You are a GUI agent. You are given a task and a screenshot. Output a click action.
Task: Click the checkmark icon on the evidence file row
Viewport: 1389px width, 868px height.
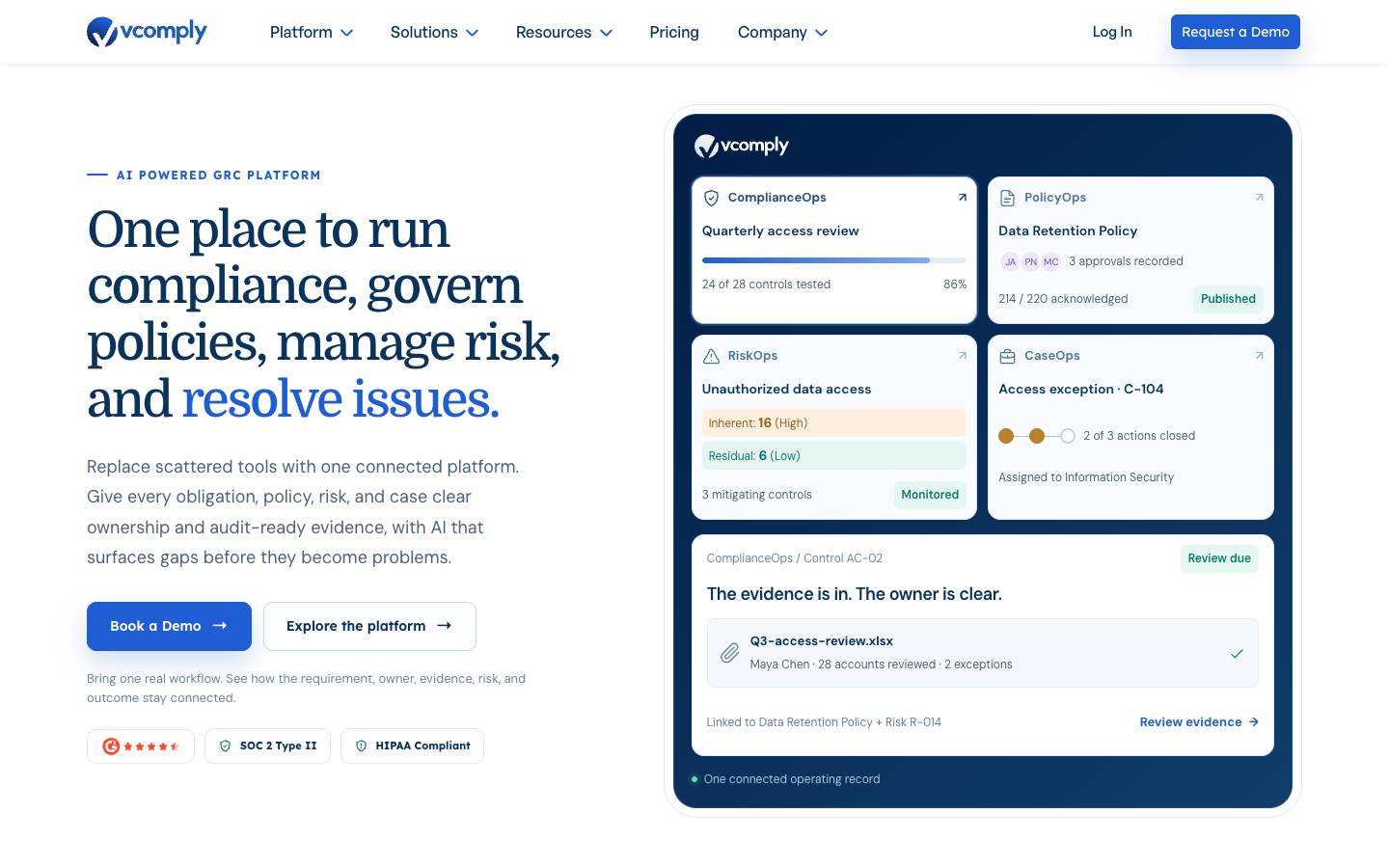click(x=1237, y=653)
